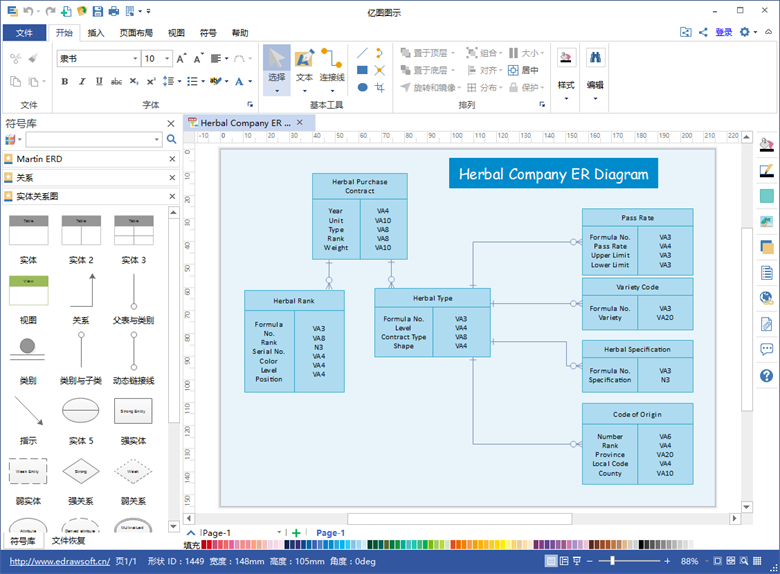Open the comments panel in right sidebar

[x=767, y=350]
